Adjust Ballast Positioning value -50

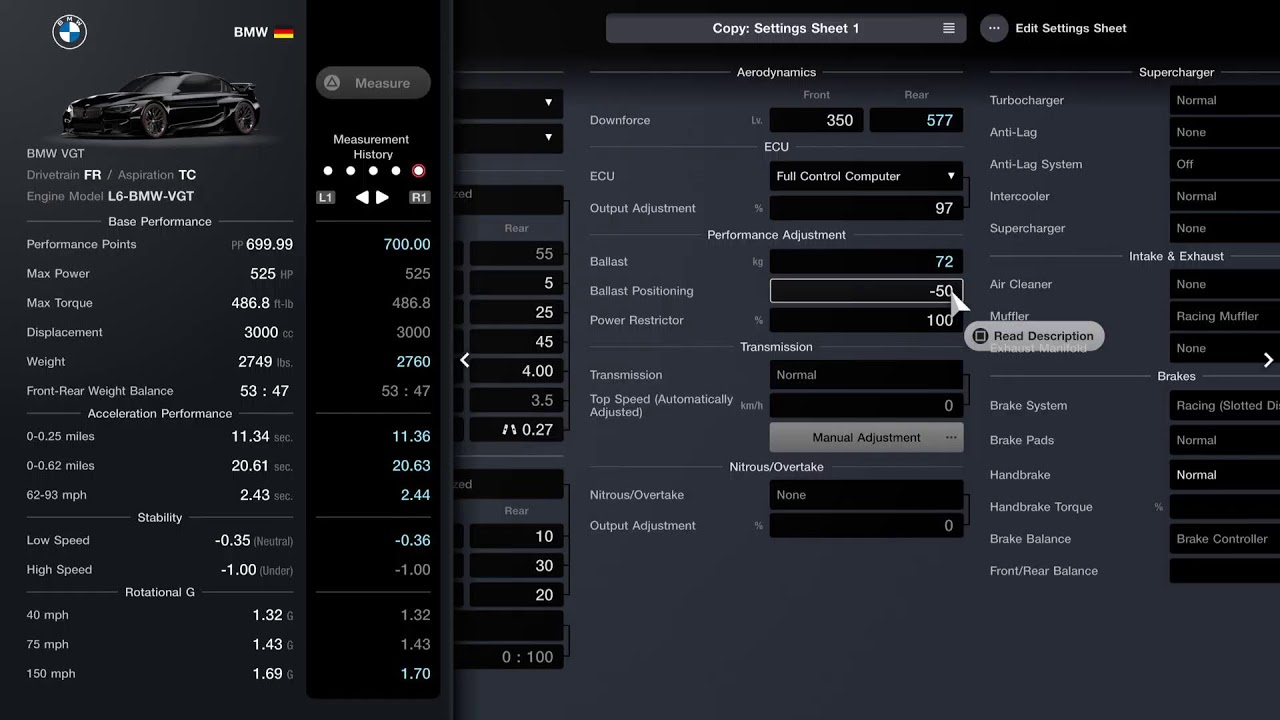coord(866,291)
